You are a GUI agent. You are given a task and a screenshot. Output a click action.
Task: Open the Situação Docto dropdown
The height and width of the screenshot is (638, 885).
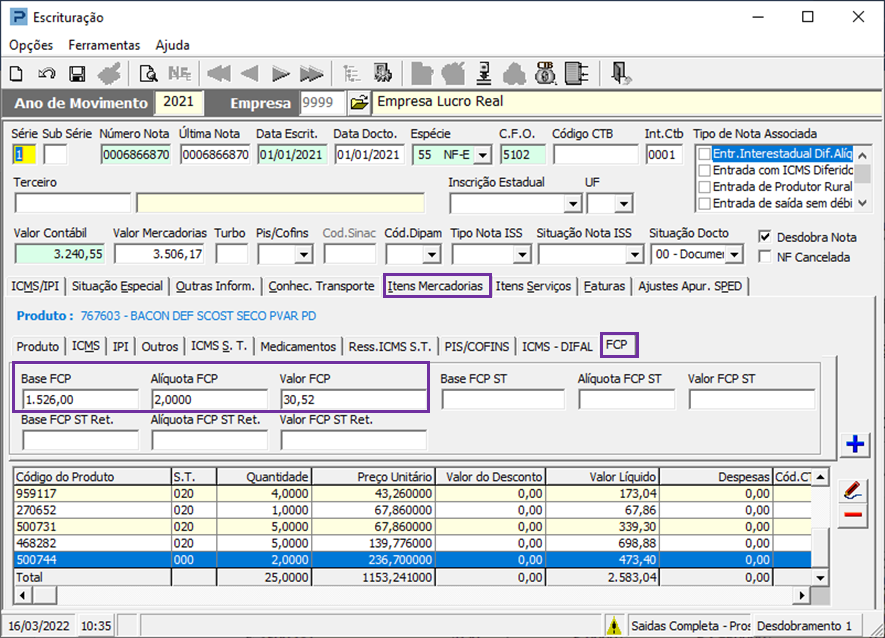[734, 255]
